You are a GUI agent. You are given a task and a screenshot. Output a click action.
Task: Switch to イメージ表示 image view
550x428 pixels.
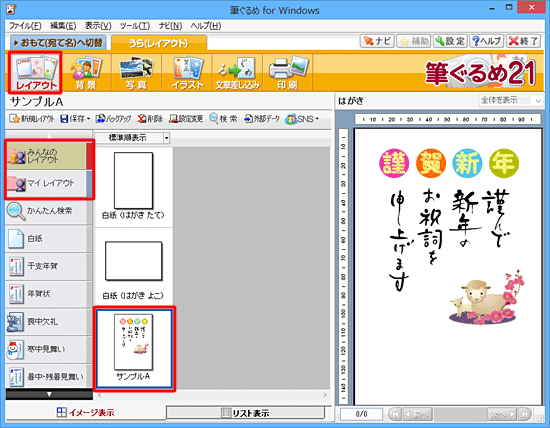click(x=86, y=413)
